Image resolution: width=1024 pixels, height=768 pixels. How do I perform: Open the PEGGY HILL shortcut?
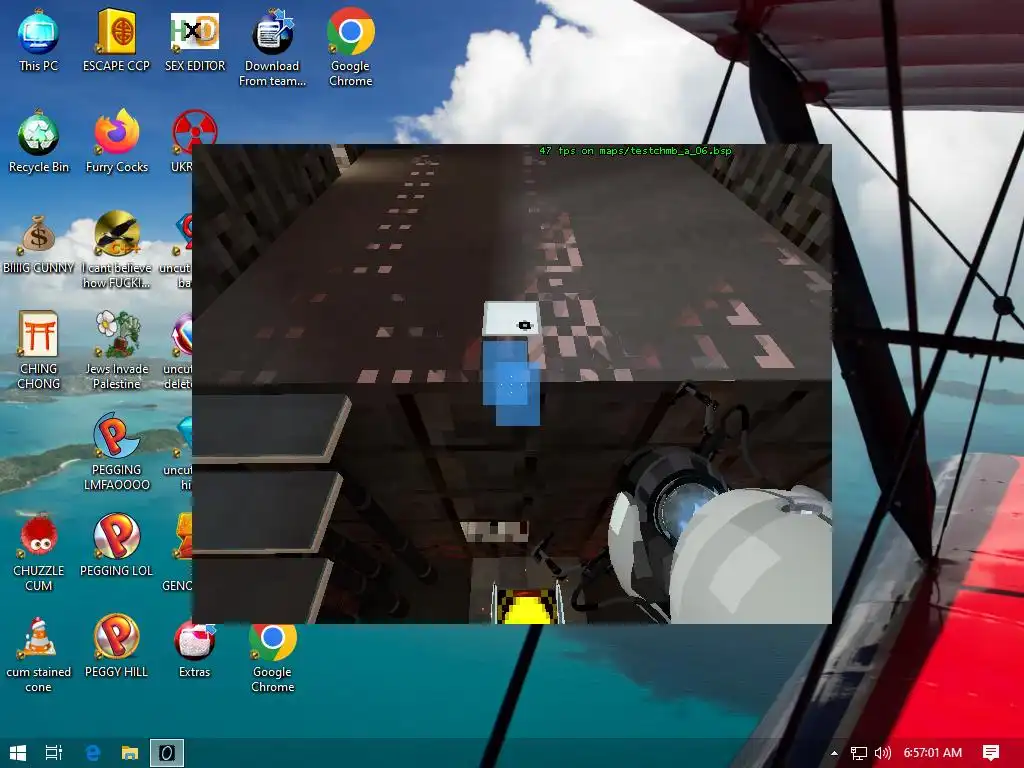[117, 646]
